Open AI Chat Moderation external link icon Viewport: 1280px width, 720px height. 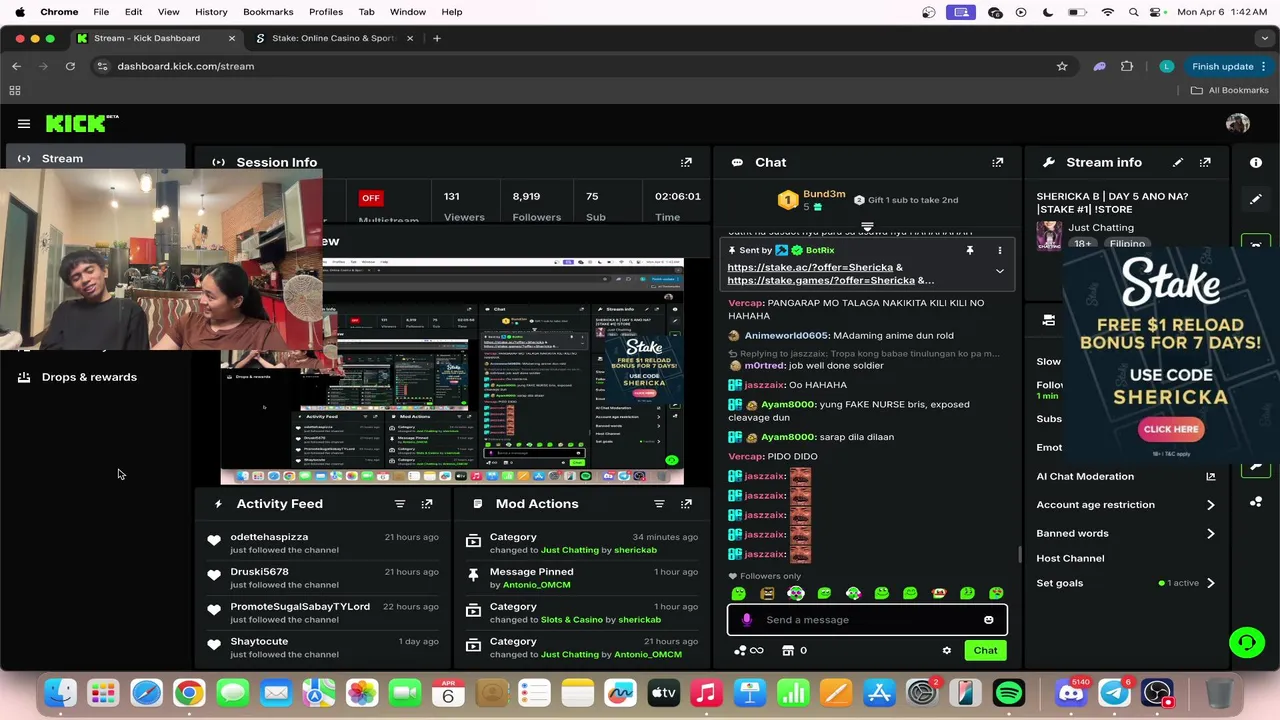point(1210,477)
